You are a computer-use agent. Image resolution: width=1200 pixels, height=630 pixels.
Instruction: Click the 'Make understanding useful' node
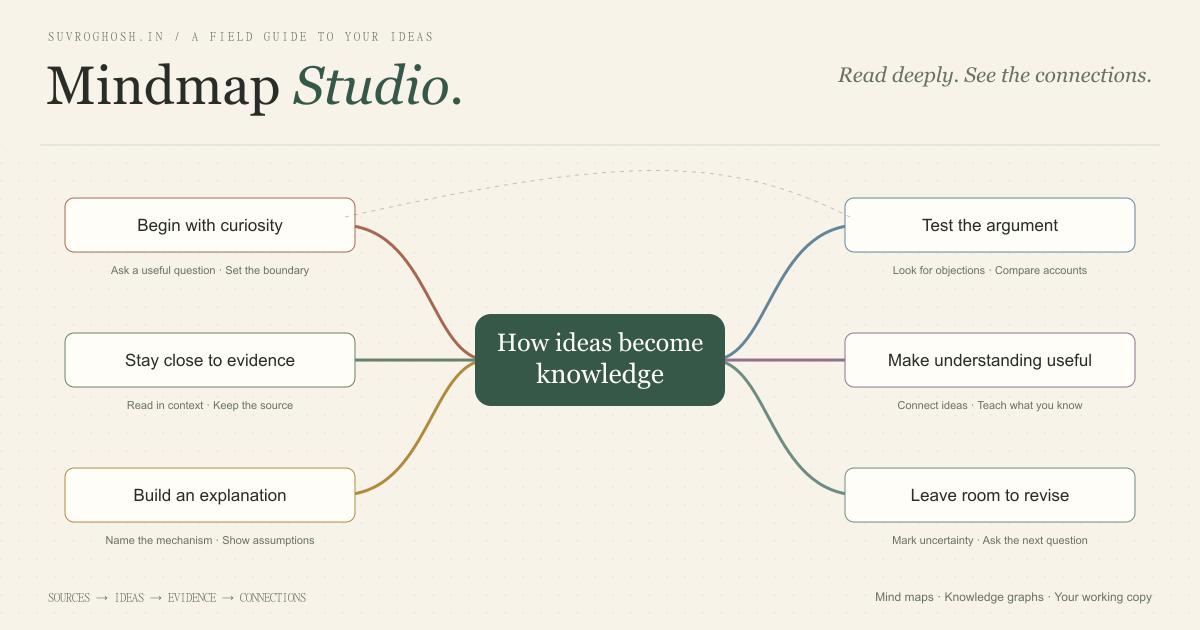(x=990, y=360)
